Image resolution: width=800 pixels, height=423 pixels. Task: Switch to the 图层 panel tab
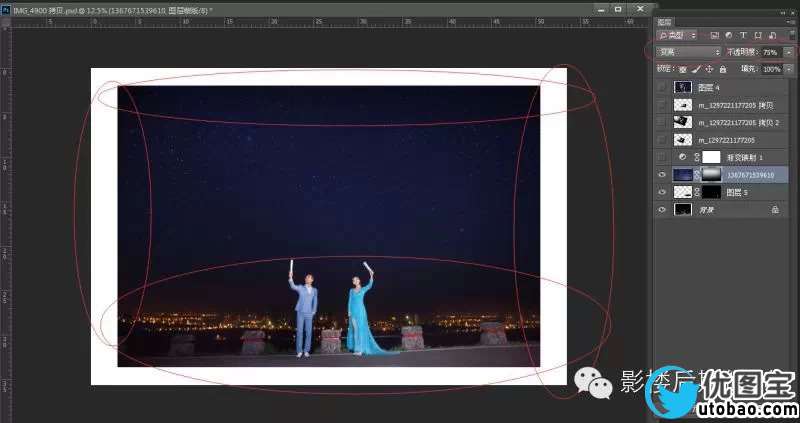[x=664, y=22]
